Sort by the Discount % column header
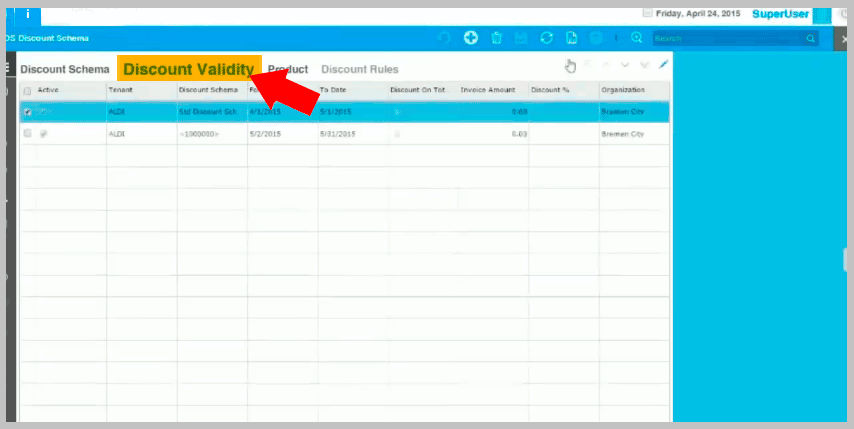Screen dimensions: 854x429 click(x=550, y=90)
